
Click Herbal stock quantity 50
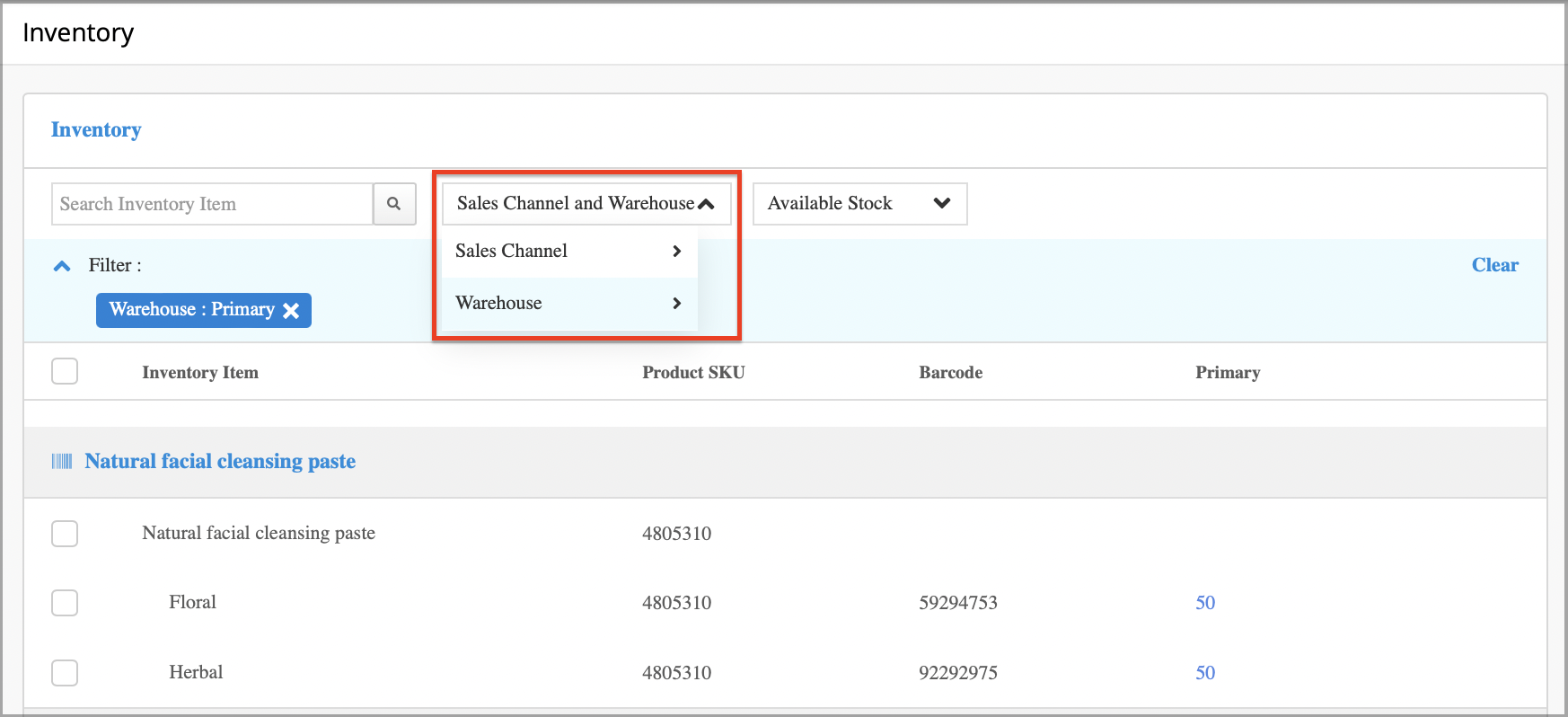pyautogui.click(x=1205, y=673)
